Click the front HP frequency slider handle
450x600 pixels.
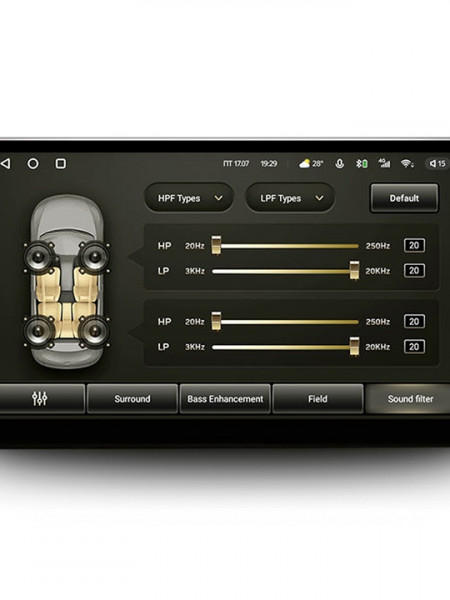(216, 245)
